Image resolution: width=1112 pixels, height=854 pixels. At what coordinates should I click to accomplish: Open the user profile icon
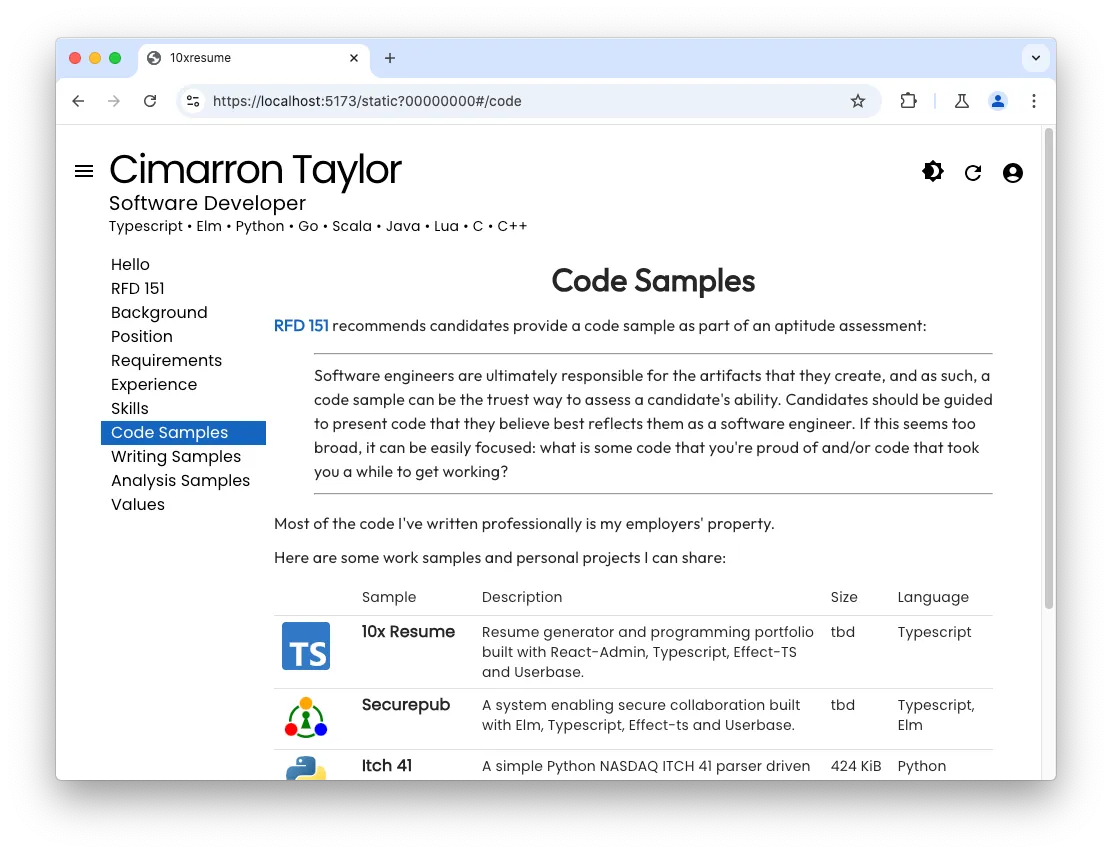1012,172
